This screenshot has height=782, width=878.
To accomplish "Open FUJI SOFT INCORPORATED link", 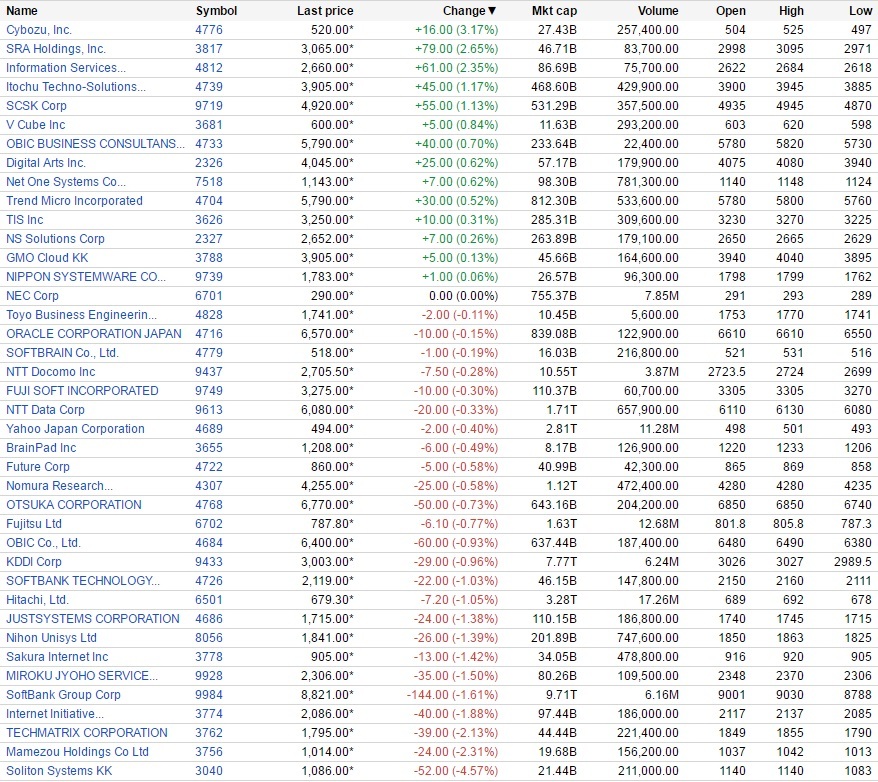I will [82, 391].
